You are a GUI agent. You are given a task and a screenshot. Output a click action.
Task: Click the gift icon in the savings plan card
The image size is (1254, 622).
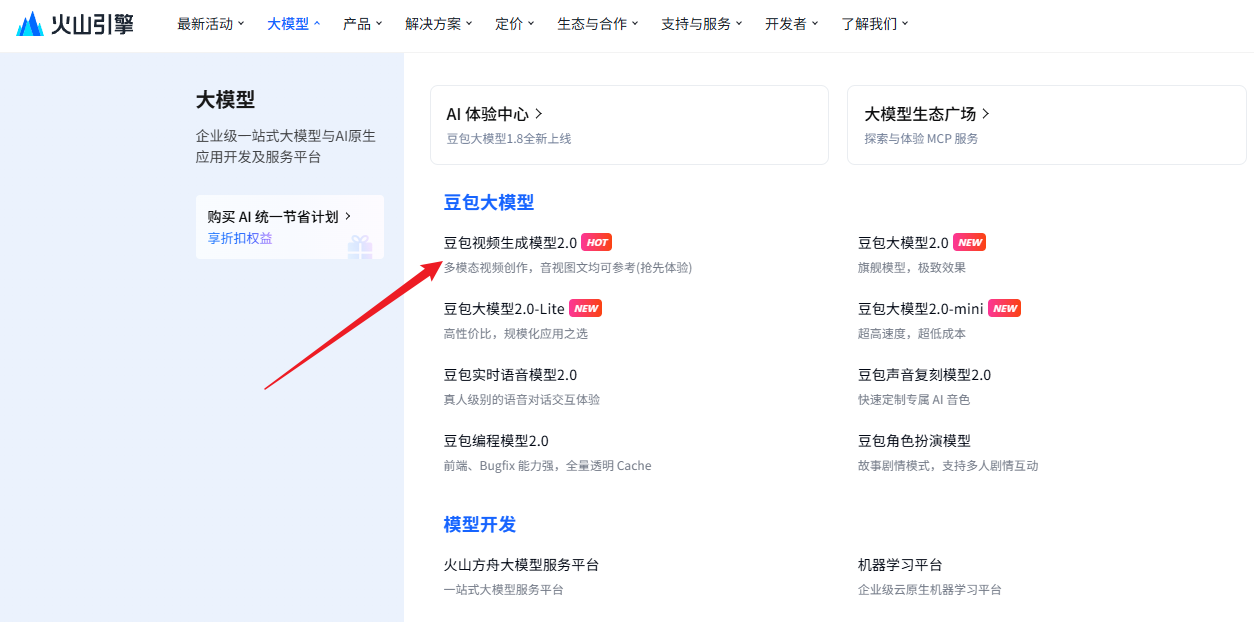[x=360, y=246]
